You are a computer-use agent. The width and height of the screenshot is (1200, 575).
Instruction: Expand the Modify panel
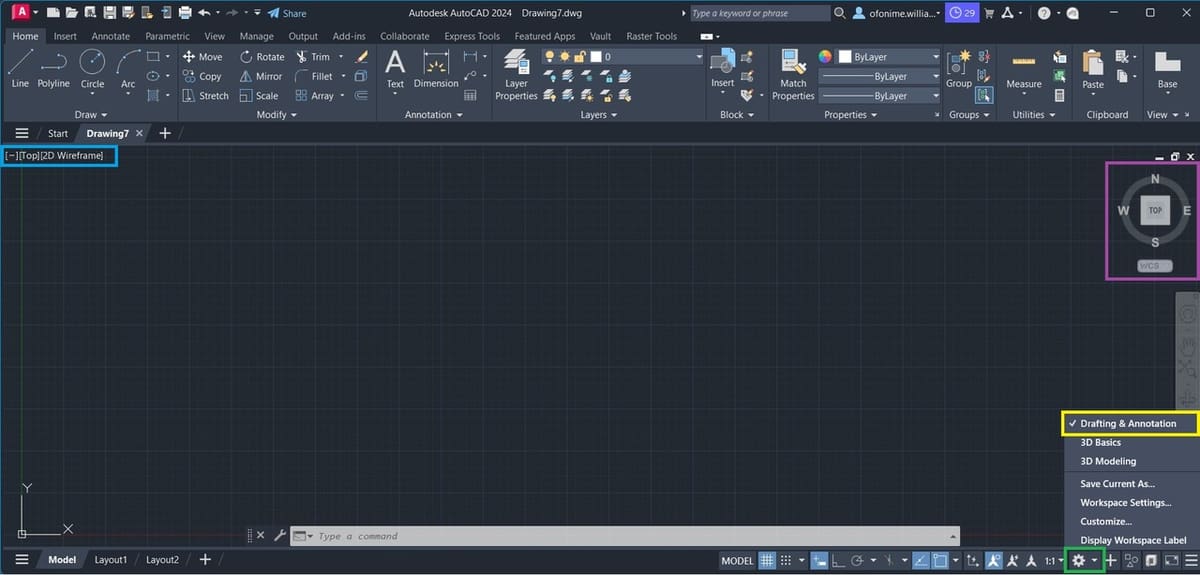click(x=277, y=115)
